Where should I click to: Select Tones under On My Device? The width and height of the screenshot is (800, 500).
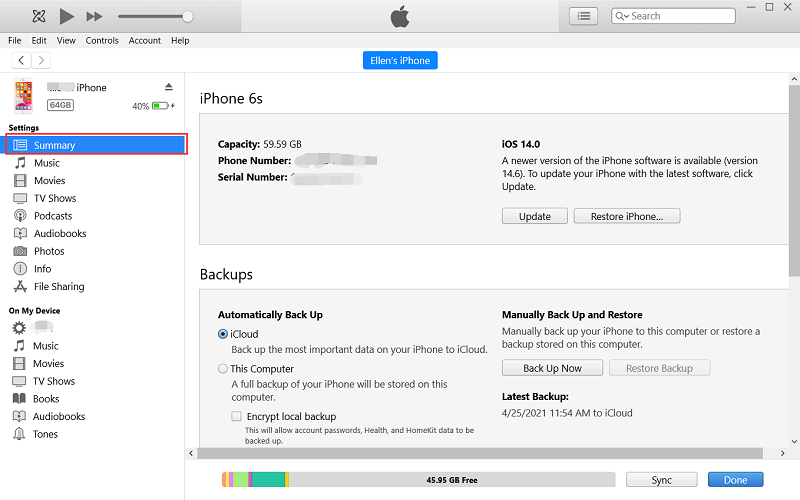click(45, 434)
